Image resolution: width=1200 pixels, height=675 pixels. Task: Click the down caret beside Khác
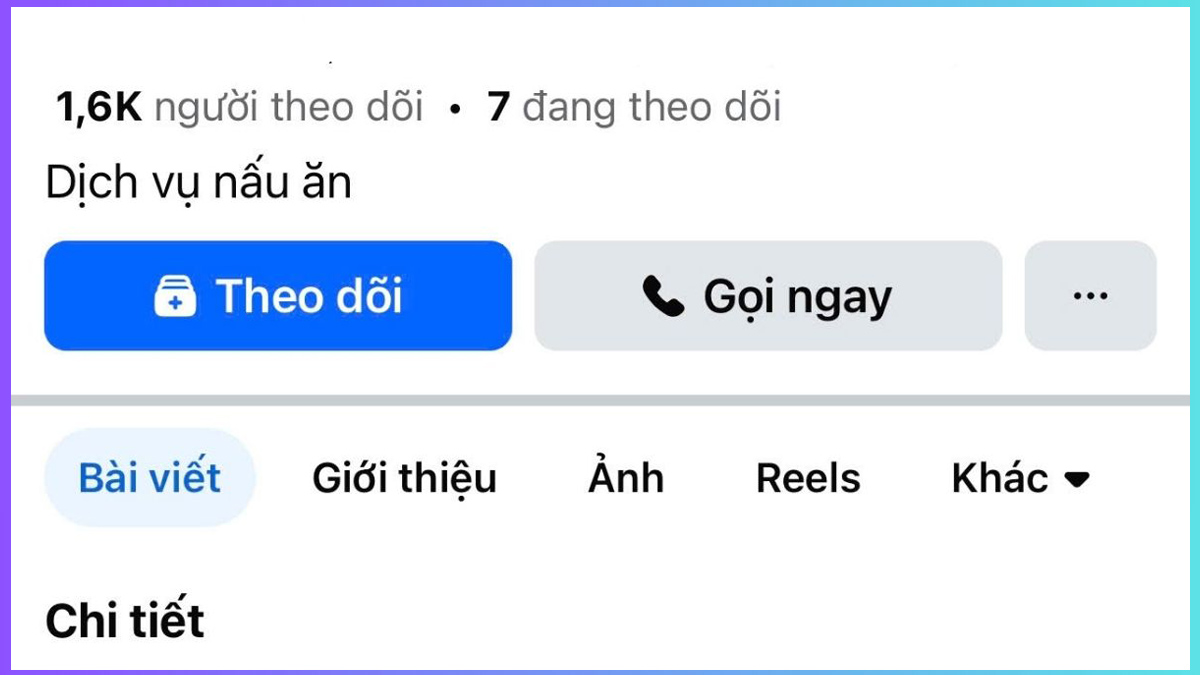tap(1076, 480)
